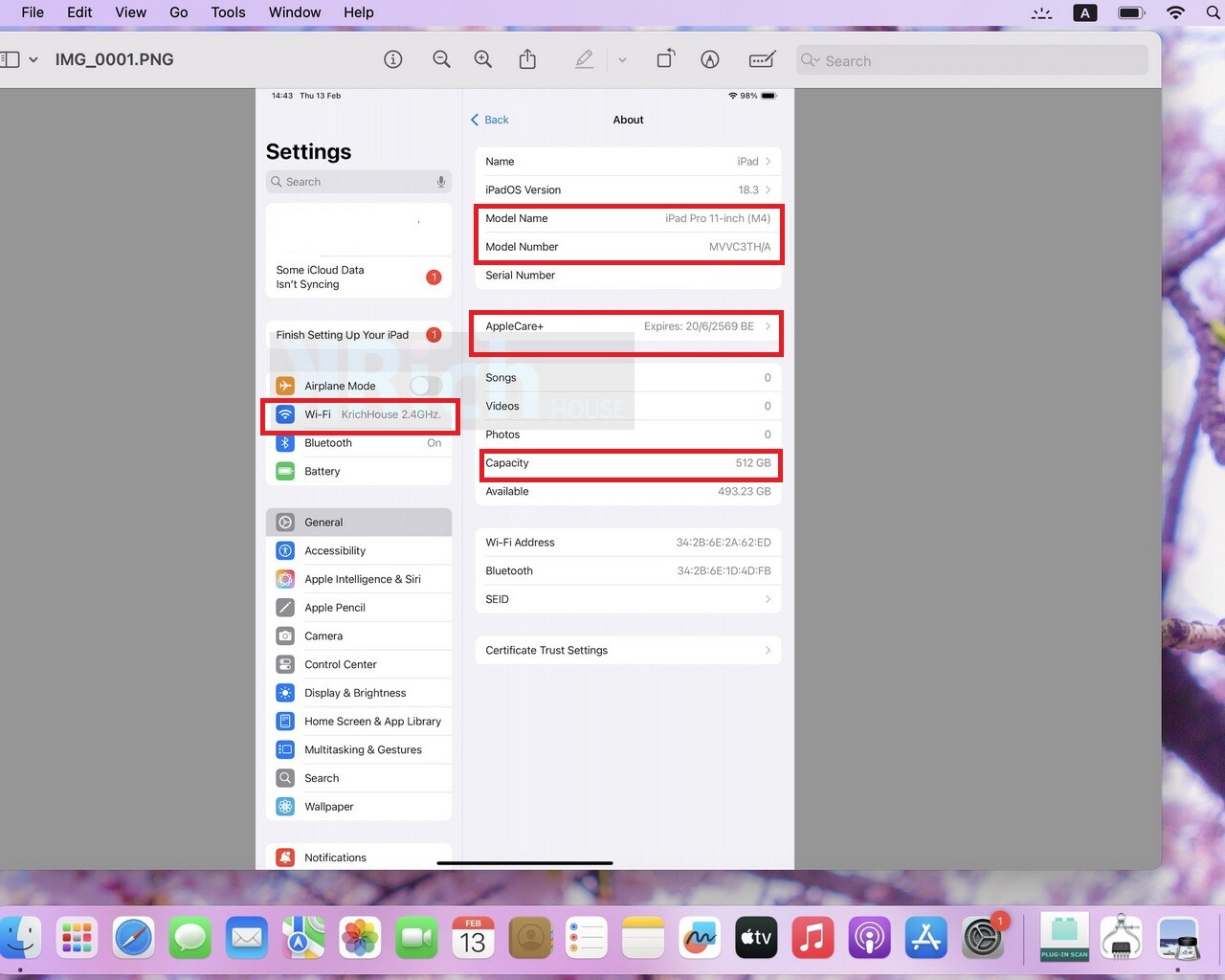Tap the Back link in About screen
Image resolution: width=1225 pixels, height=980 pixels.
pyautogui.click(x=489, y=120)
